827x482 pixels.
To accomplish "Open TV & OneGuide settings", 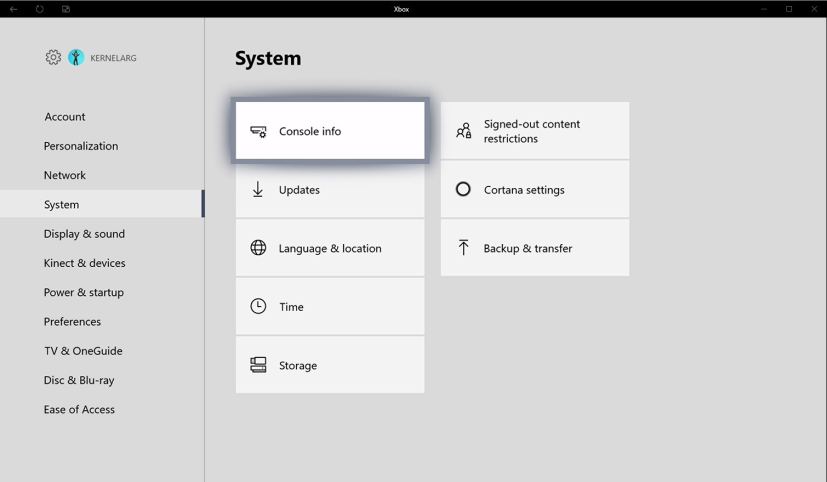I will (x=102, y=351).
